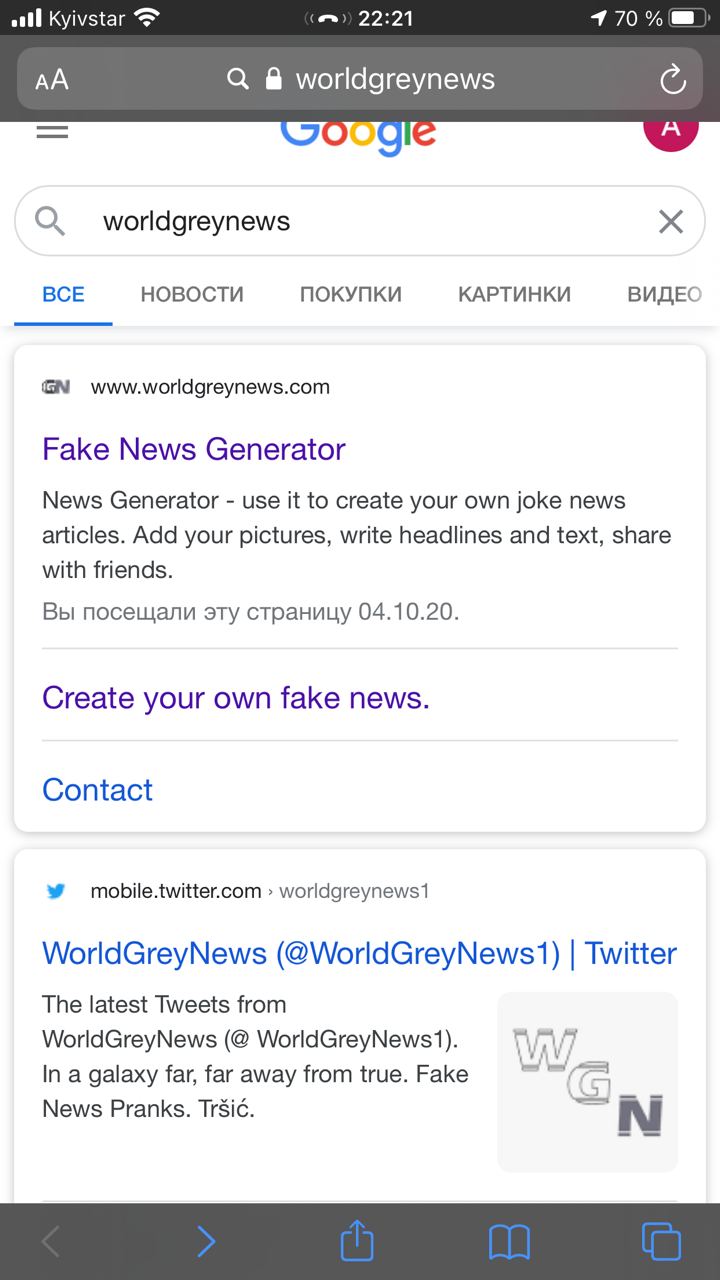Tap the WGN logo thumbnail
720x1280 pixels.
pos(588,1082)
